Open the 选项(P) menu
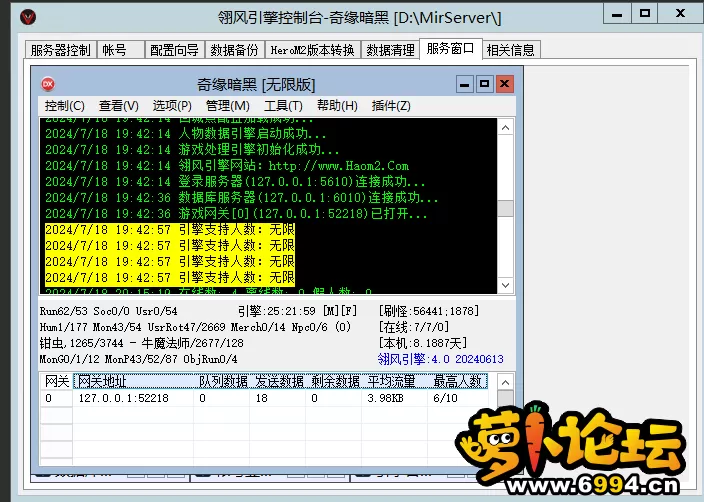The width and height of the screenshot is (704, 502). 172,106
